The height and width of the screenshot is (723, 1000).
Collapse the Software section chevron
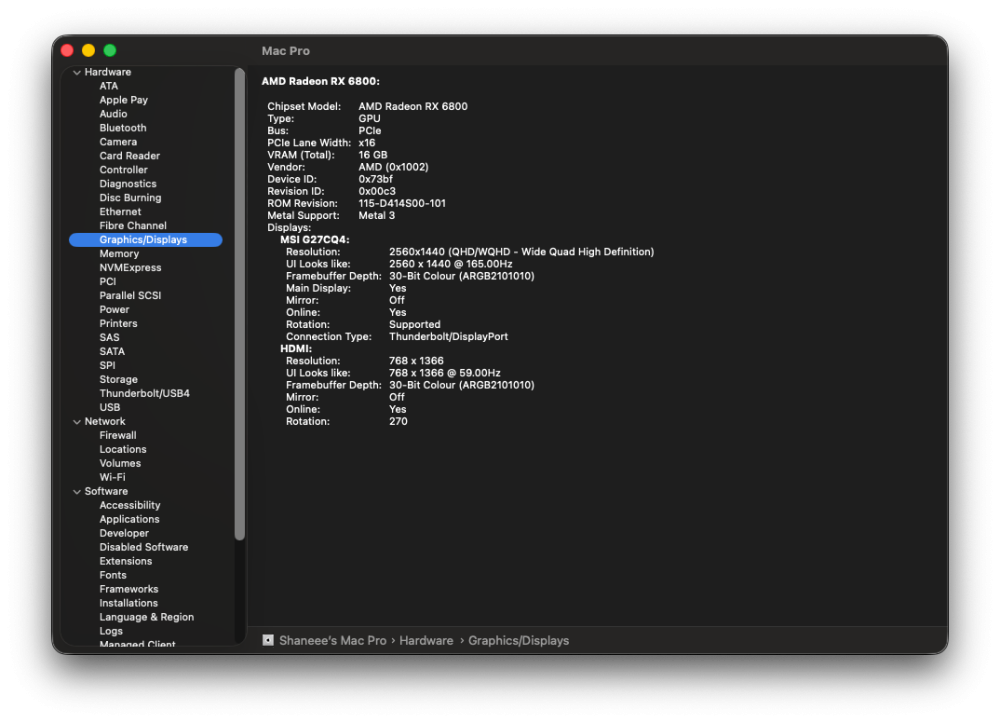(x=77, y=492)
